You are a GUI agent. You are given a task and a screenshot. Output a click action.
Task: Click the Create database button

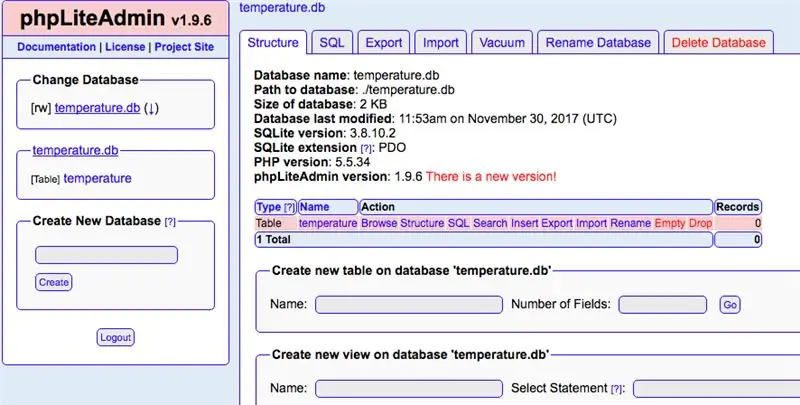pos(54,282)
